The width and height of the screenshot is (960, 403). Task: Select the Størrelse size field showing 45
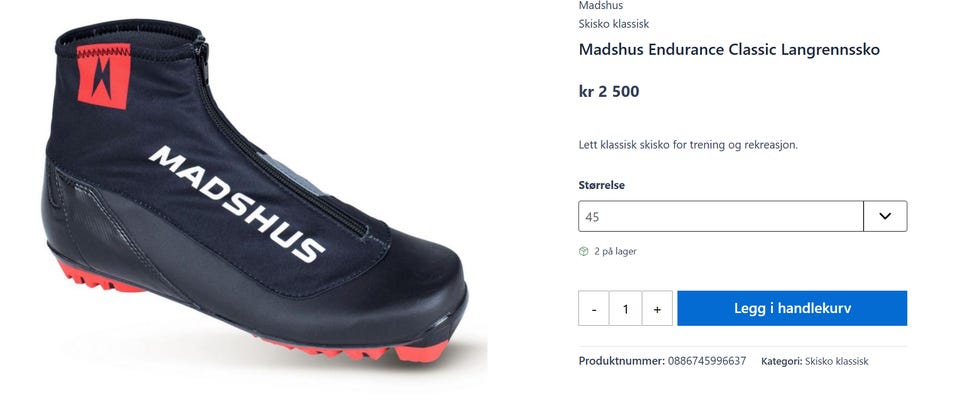coord(721,216)
